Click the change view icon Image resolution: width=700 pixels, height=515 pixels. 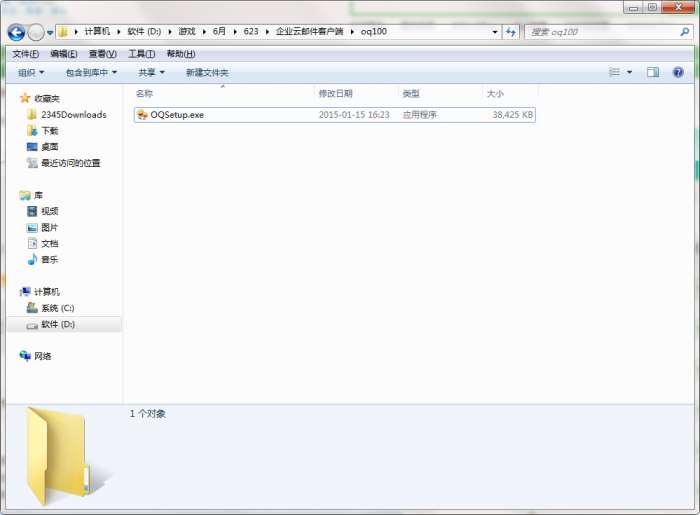pos(615,72)
